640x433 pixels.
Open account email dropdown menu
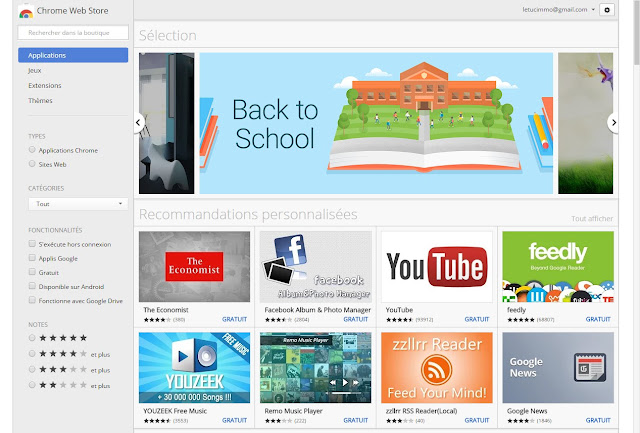559,10
